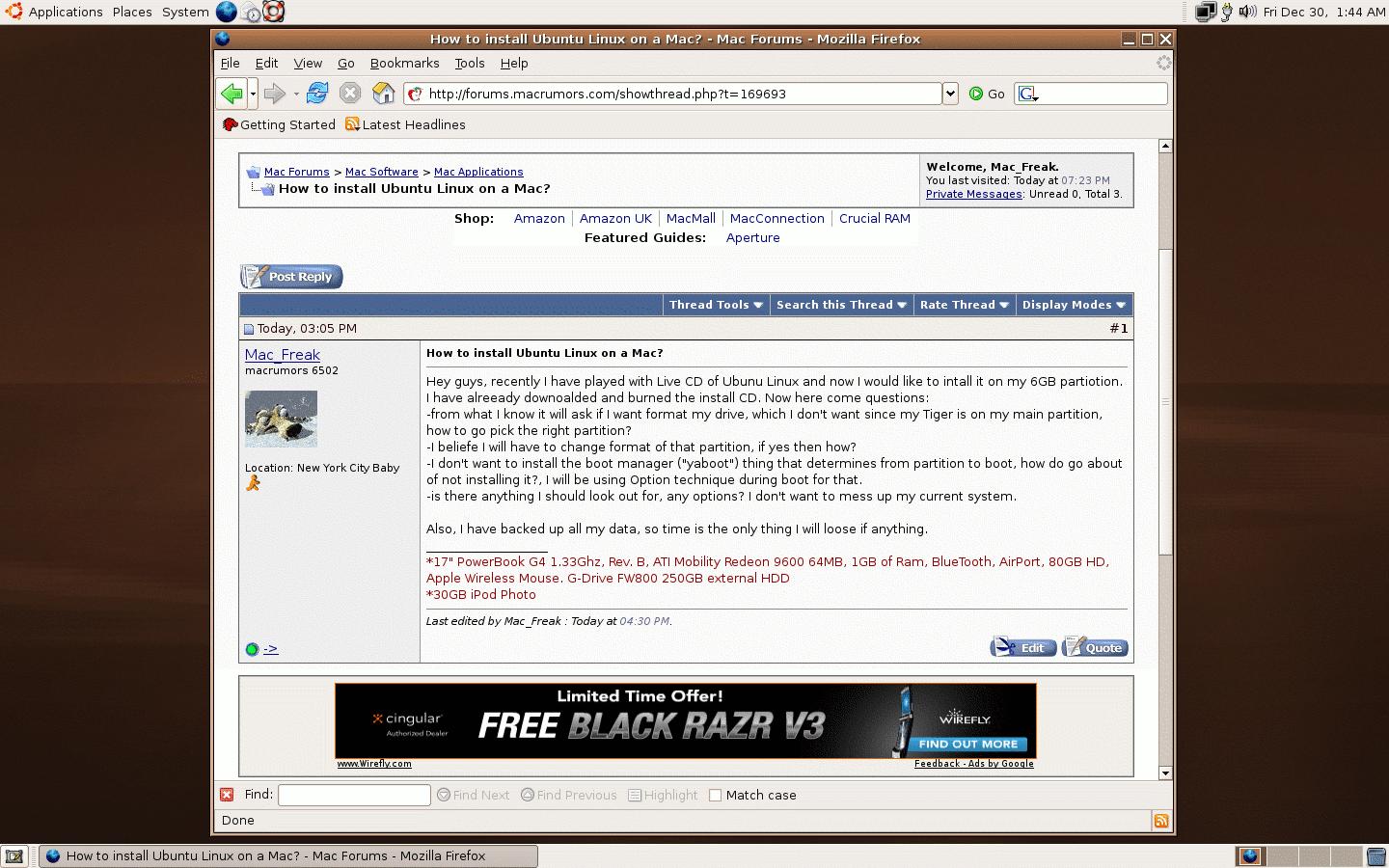Open the File menu
This screenshot has height=868, width=1389.
230,63
